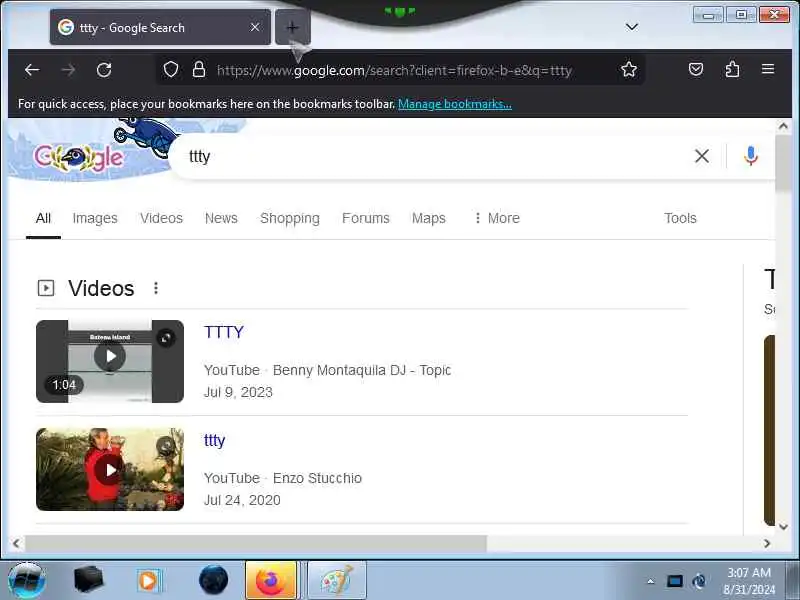Screen dimensions: 800x600
Task: Open the TTTY video result link
Action: tap(223, 332)
